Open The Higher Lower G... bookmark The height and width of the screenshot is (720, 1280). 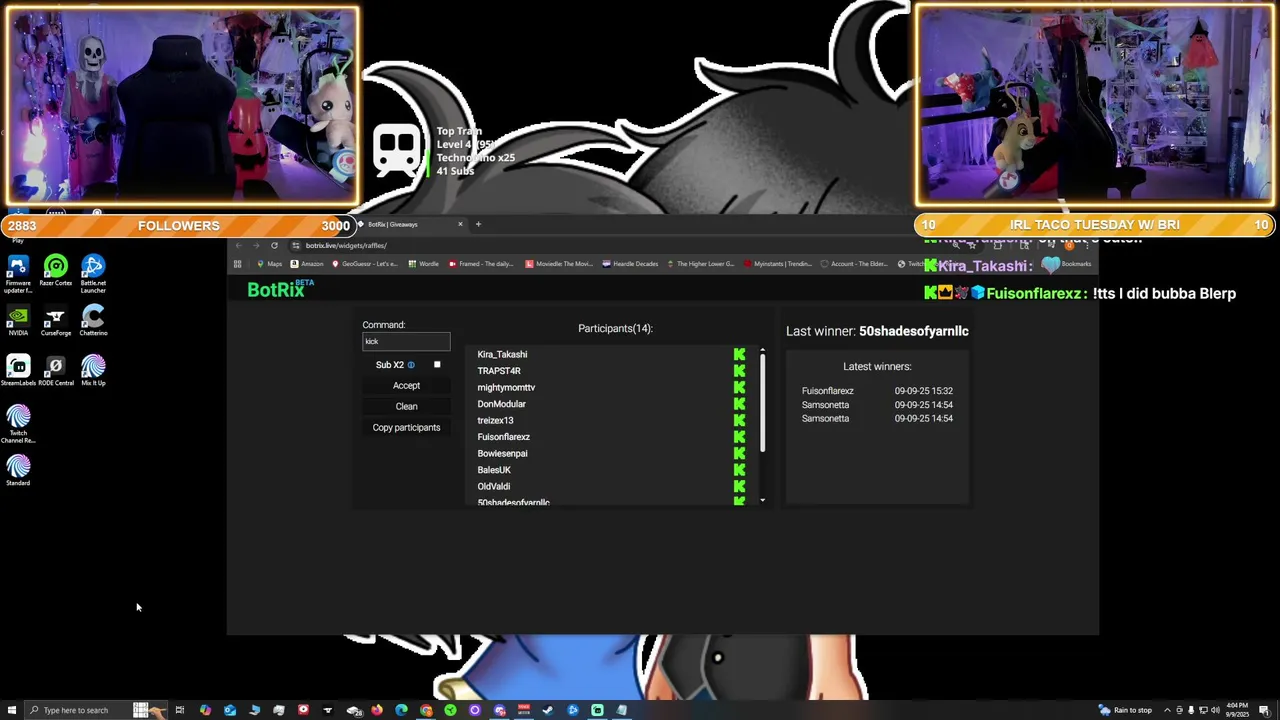point(700,264)
